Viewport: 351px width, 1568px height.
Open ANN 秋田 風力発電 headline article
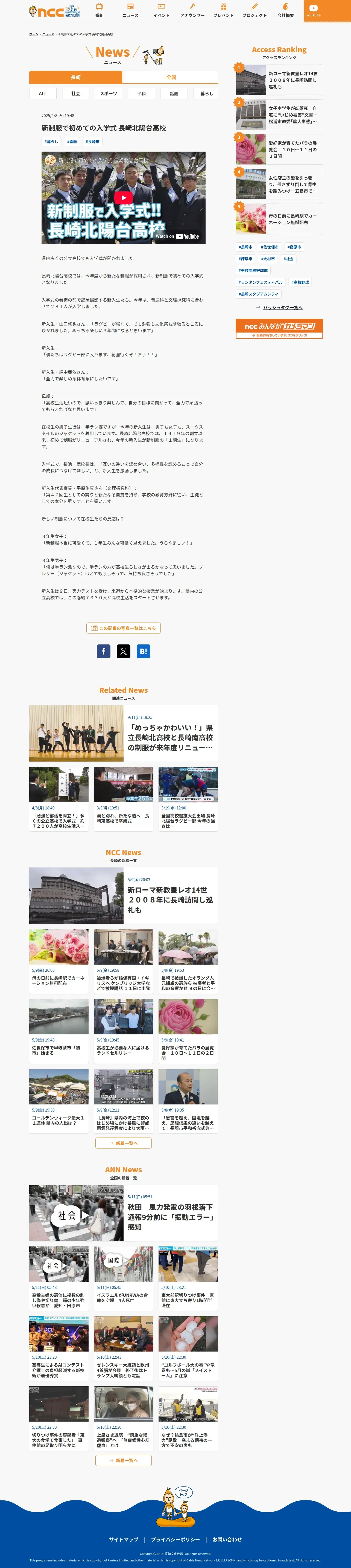click(124, 1213)
